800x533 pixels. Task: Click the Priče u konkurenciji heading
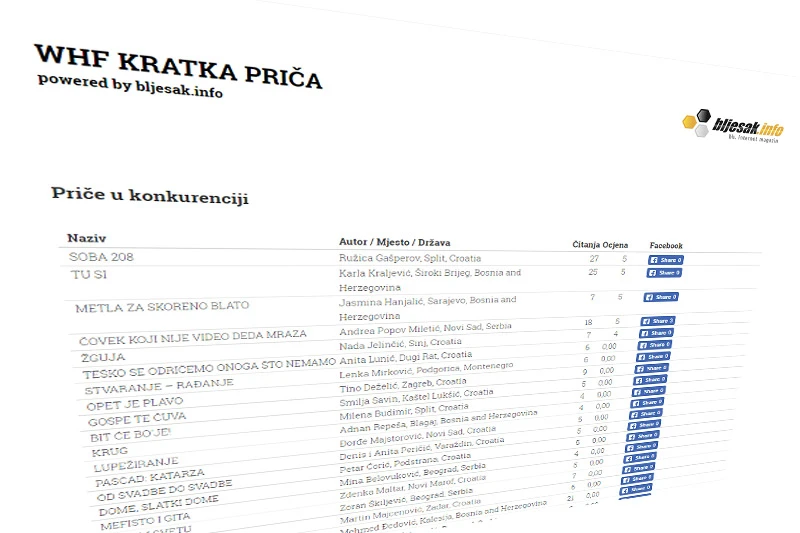coord(150,195)
